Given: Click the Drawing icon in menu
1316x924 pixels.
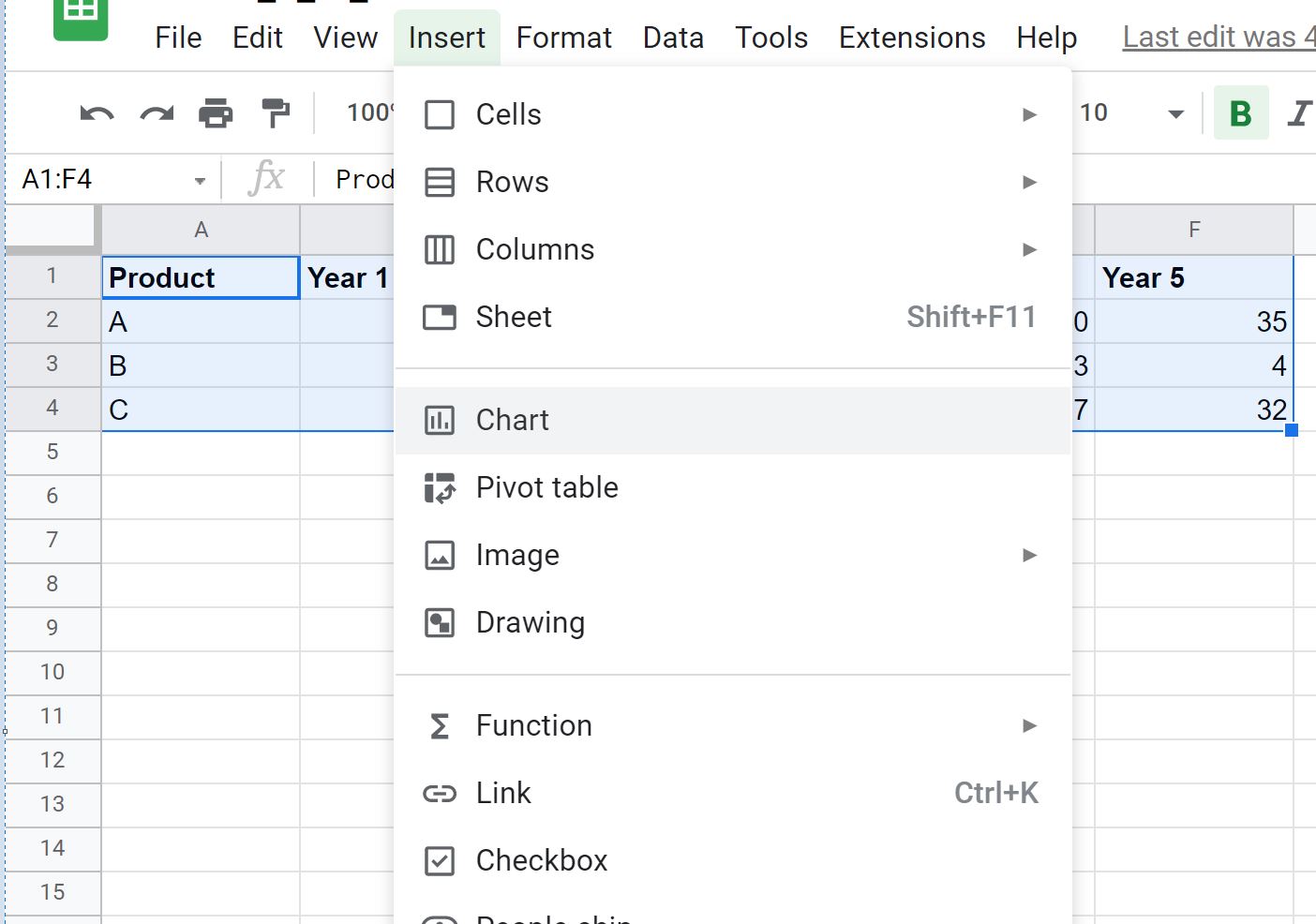Looking at the screenshot, I should pos(440,622).
